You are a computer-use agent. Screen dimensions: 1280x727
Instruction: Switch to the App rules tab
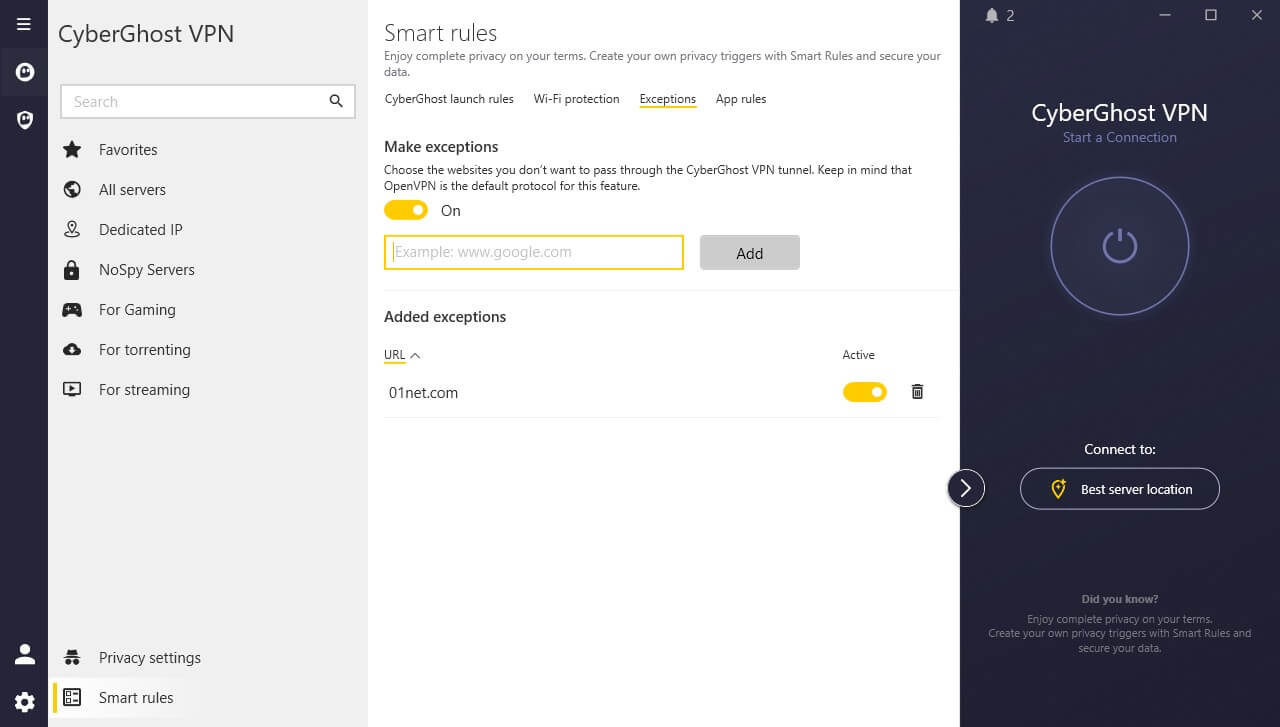coord(740,99)
